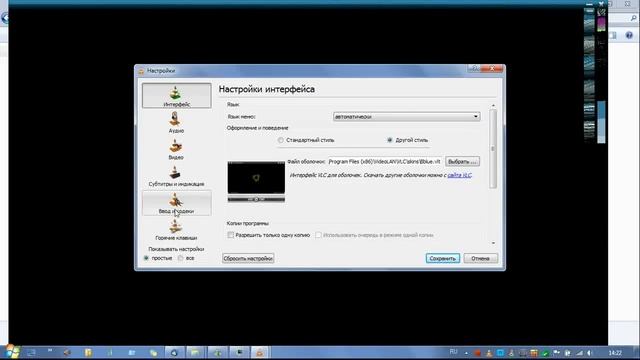Click the Отмена button

tap(480, 258)
